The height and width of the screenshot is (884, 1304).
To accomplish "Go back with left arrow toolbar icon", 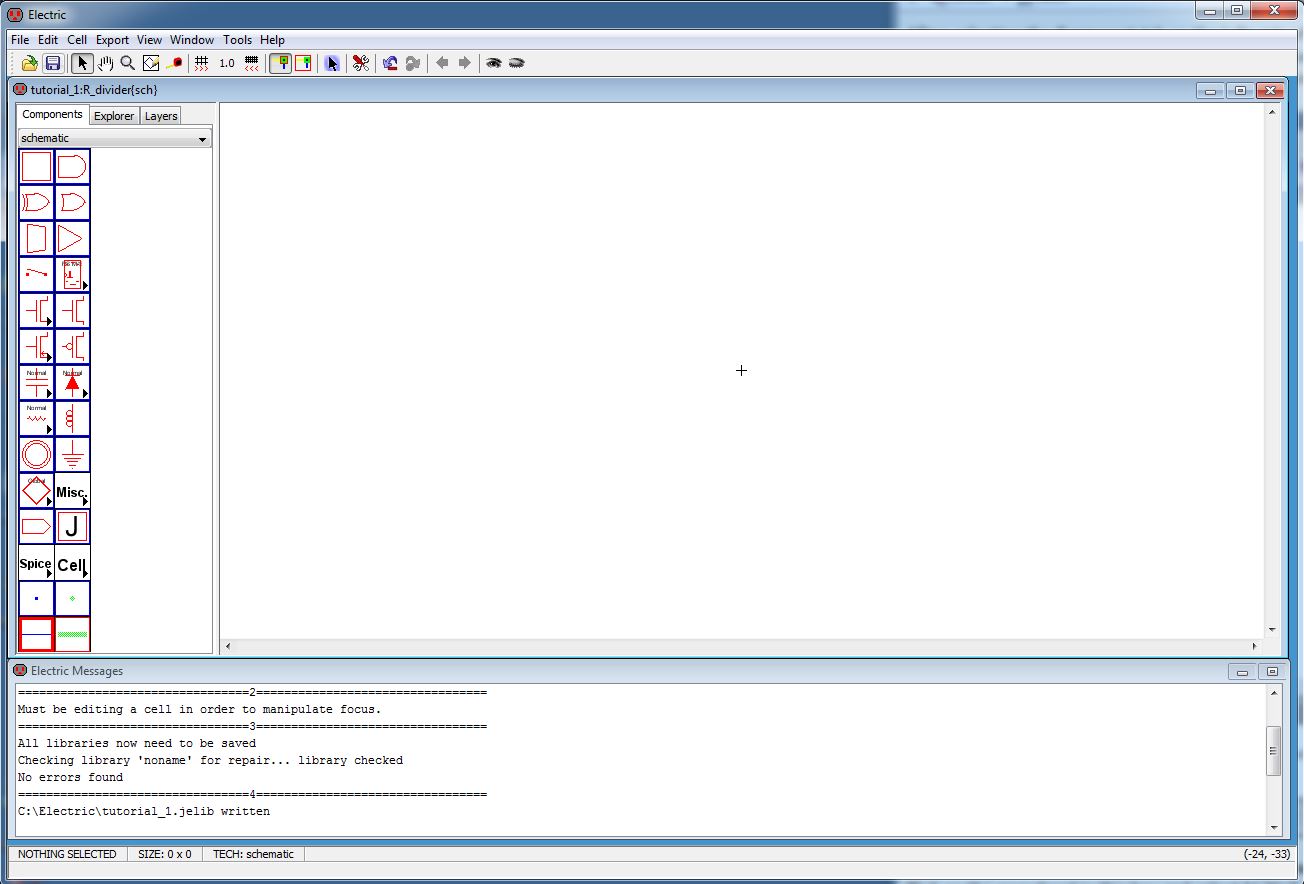I will [442, 63].
